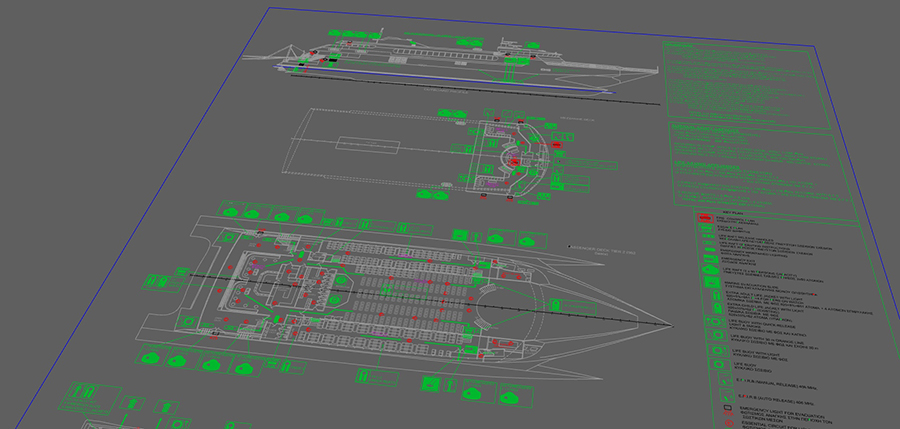The height and width of the screenshot is (429, 900).
Task: Select the essential circuit legend symbol
Action: (730, 423)
